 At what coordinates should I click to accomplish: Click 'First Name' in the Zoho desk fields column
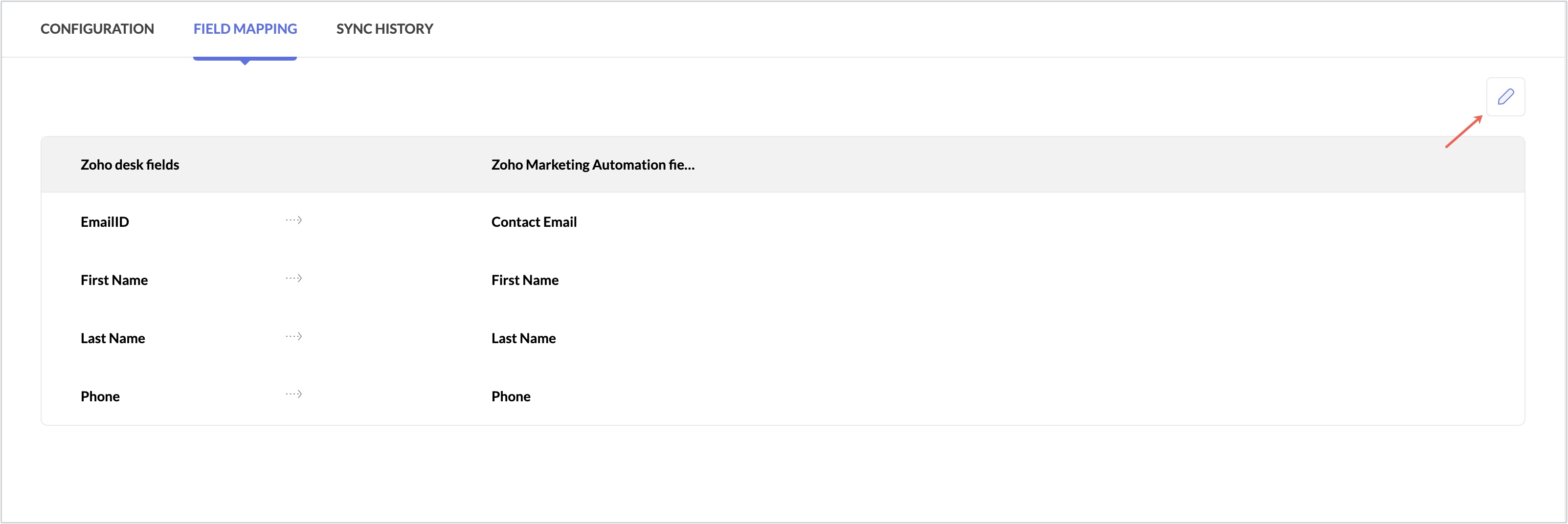click(x=114, y=280)
